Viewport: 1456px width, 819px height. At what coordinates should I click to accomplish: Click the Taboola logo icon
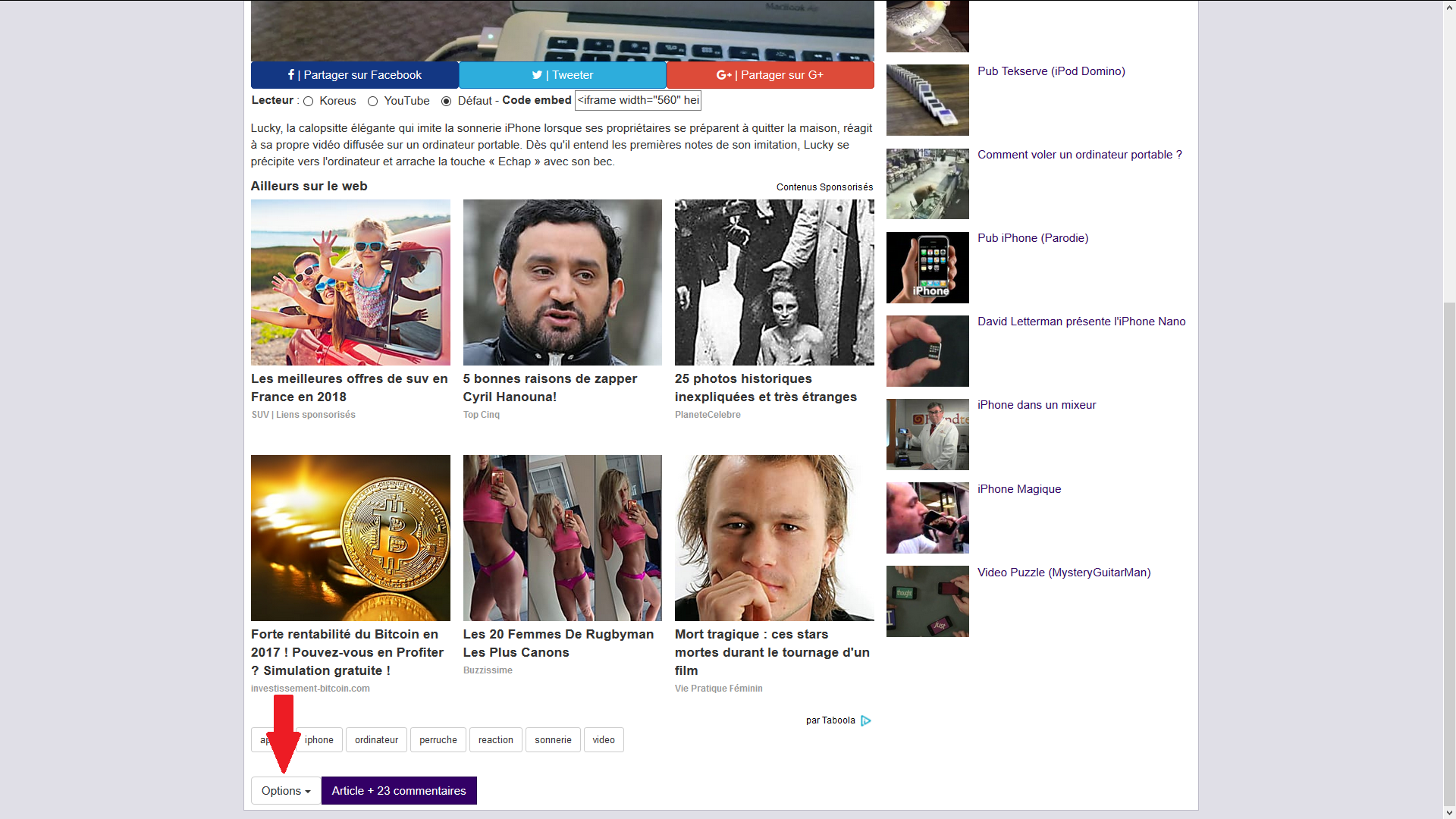pyautogui.click(x=866, y=720)
